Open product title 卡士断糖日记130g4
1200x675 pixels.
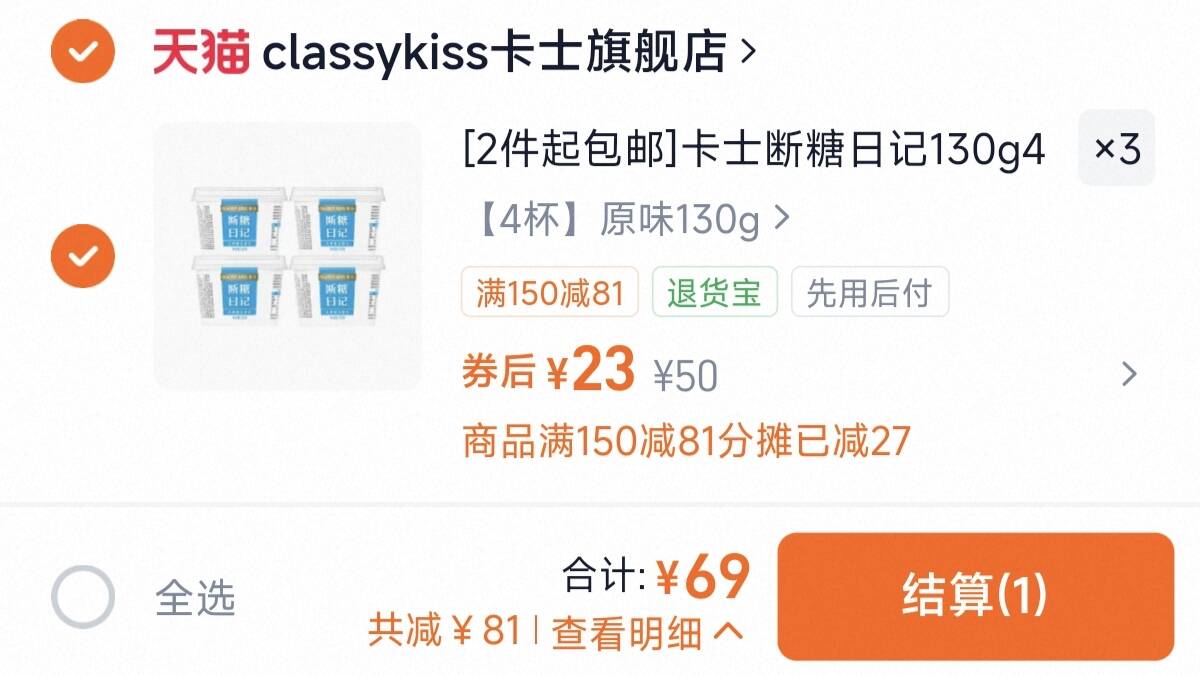tap(754, 151)
